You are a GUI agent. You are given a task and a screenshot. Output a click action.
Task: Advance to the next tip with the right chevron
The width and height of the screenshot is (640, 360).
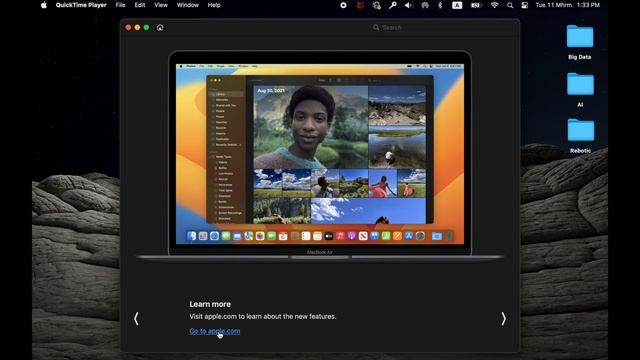click(503, 318)
